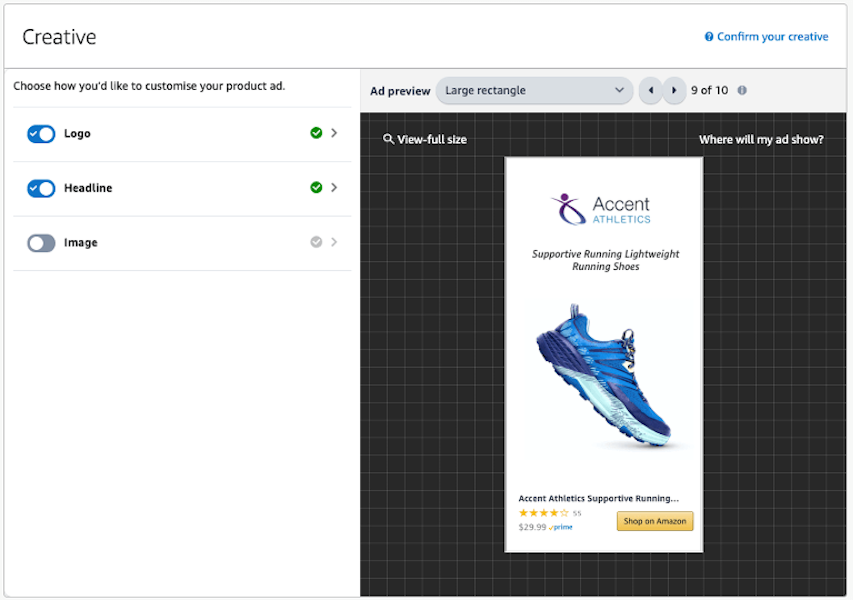Click the Logo label
The height and width of the screenshot is (600, 853).
point(77,134)
